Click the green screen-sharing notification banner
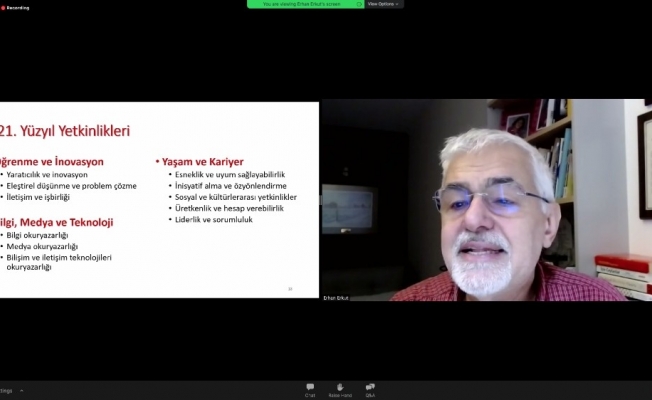The height and width of the screenshot is (400, 652). coord(304,4)
